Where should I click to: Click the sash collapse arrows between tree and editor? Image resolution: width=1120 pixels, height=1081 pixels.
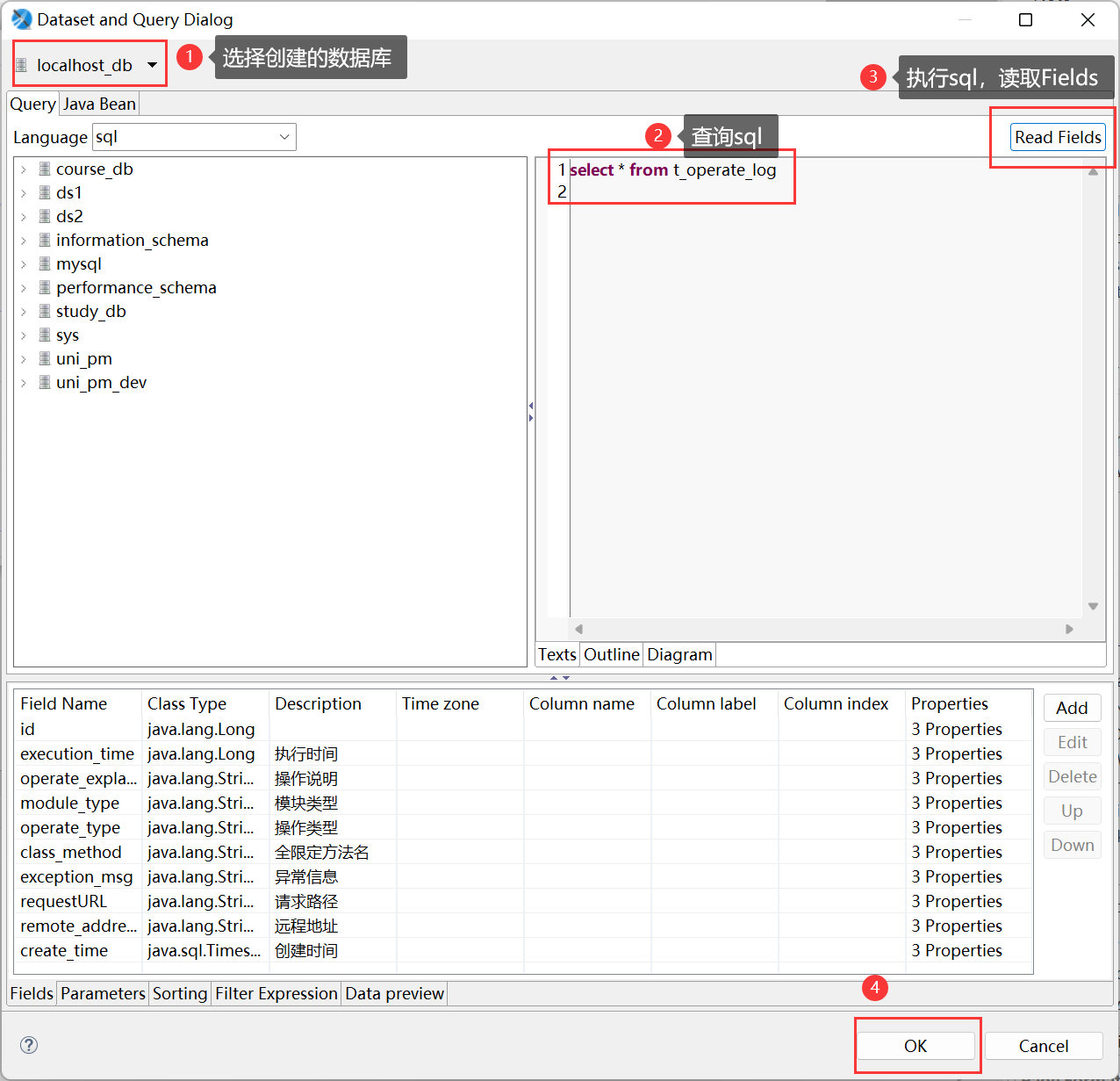tap(531, 412)
